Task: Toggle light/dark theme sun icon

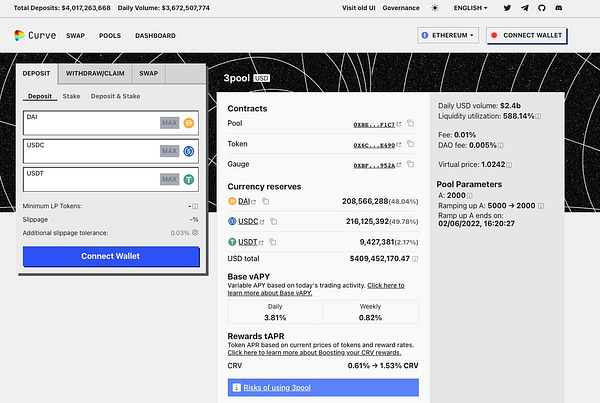Action: (435, 8)
